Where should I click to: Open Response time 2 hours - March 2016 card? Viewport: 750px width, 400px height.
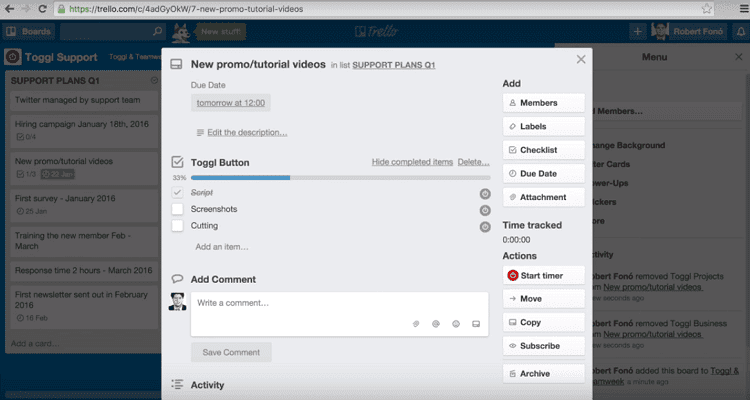tap(84, 270)
